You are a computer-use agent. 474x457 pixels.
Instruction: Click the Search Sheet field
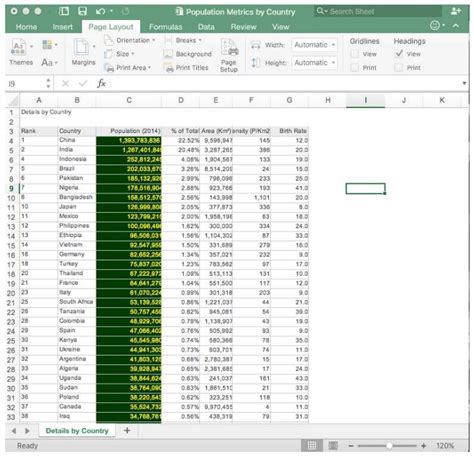point(378,11)
